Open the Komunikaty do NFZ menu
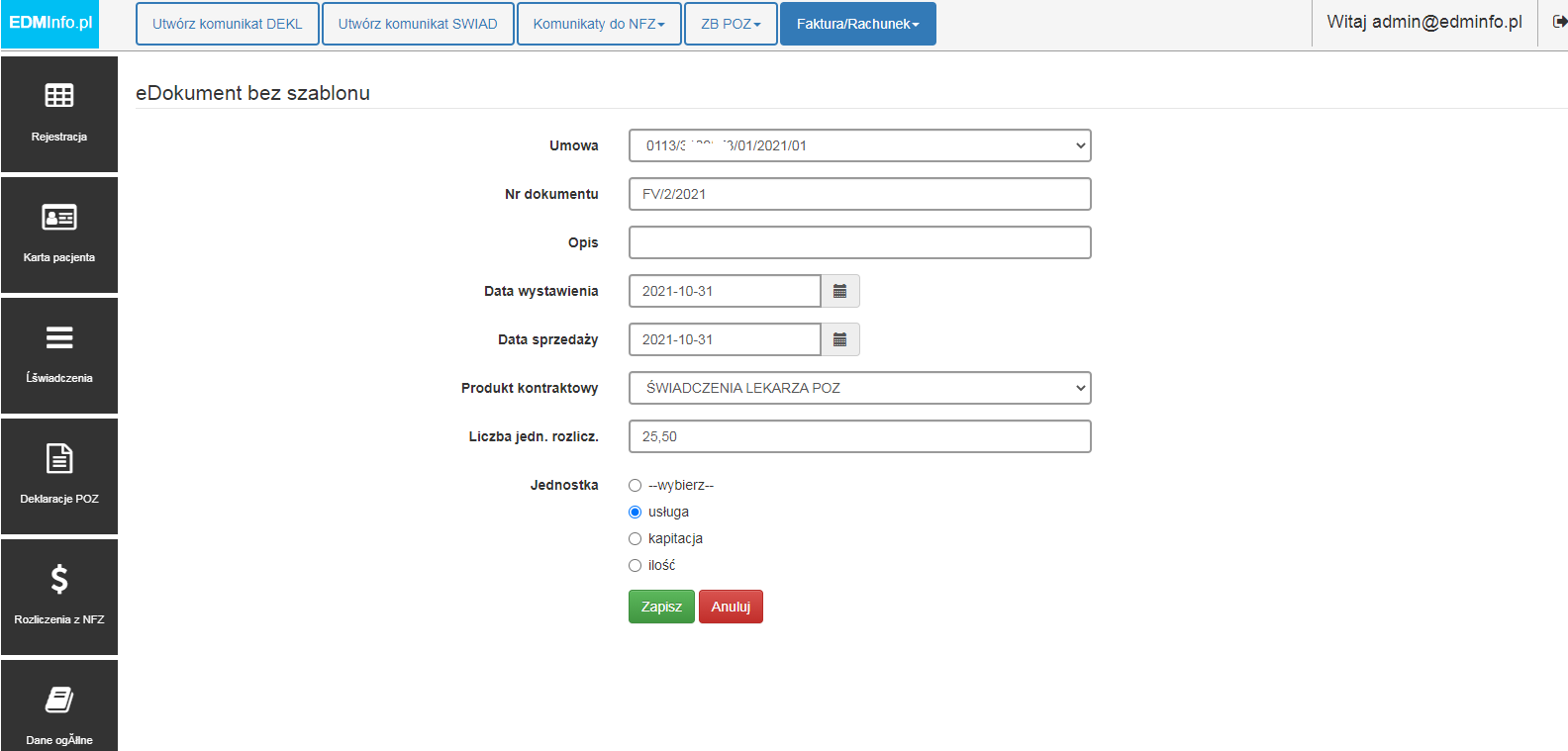The width and height of the screenshot is (1568, 751). click(x=599, y=24)
